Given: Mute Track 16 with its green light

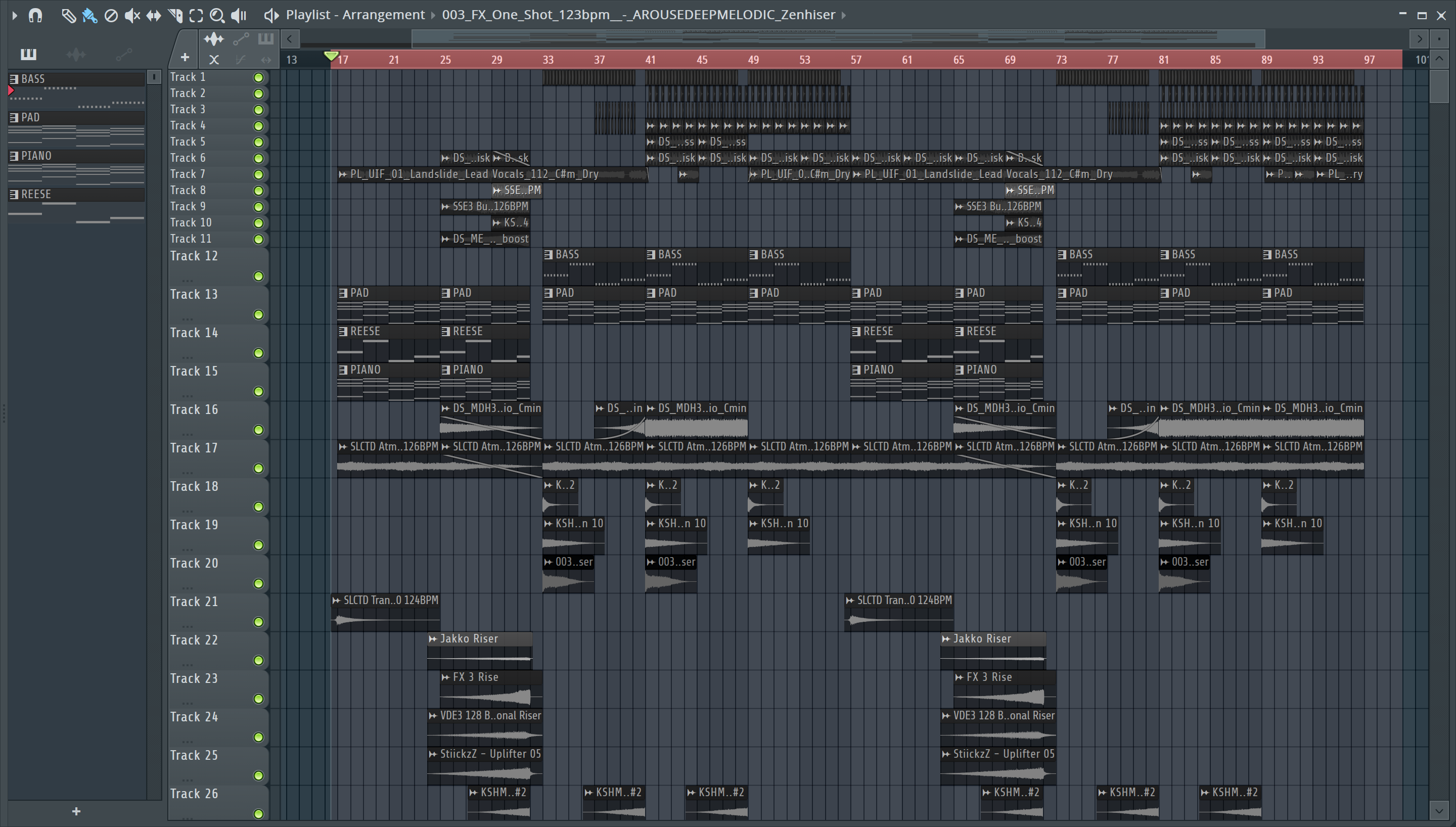Looking at the screenshot, I should coord(258,430).
